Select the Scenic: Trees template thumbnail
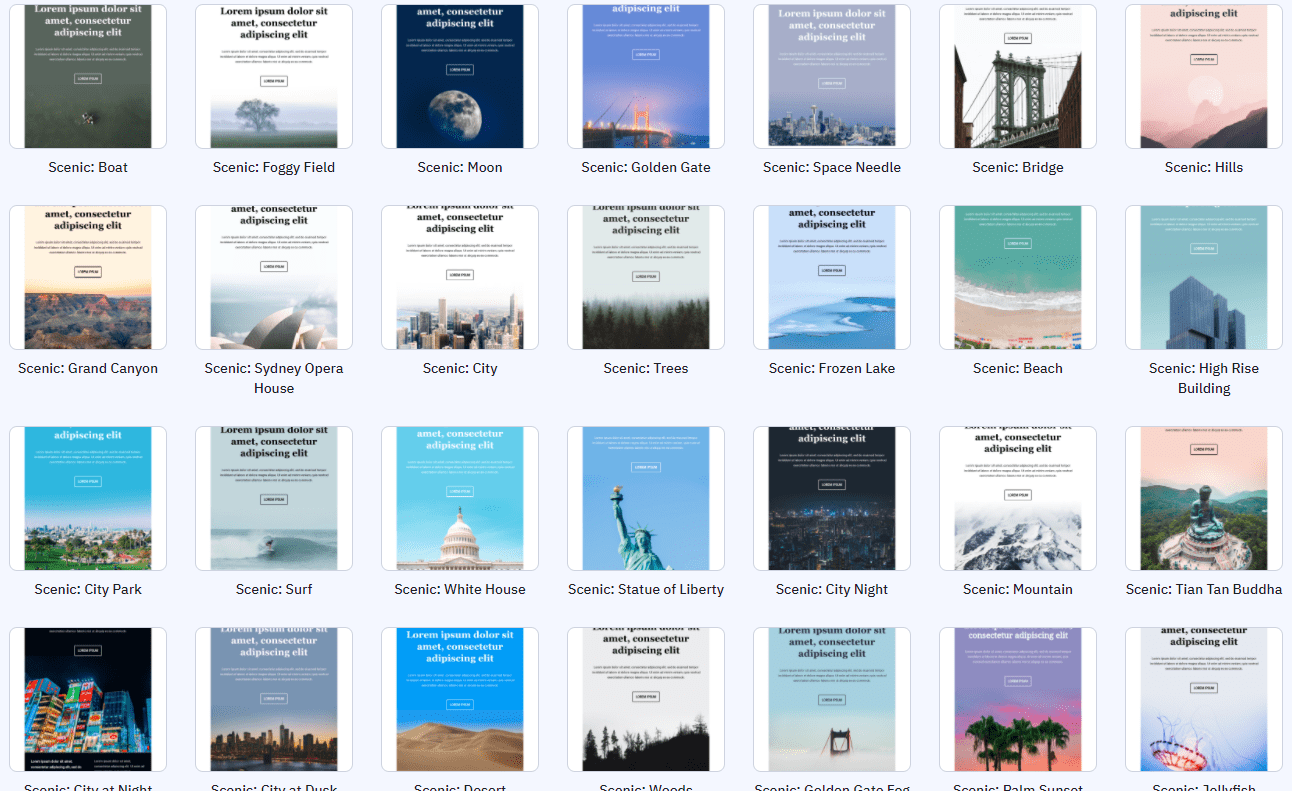The height and width of the screenshot is (791, 1292). coord(646,278)
